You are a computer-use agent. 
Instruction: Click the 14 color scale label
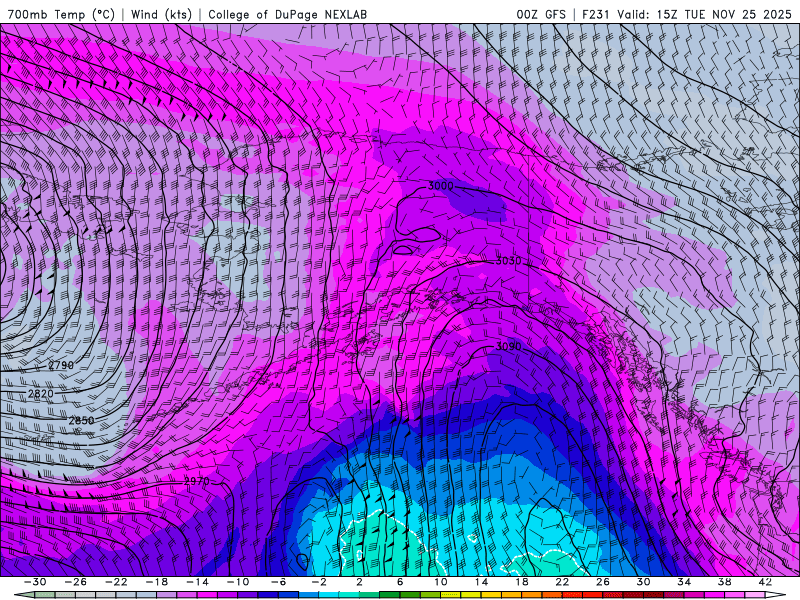pyautogui.click(x=481, y=582)
